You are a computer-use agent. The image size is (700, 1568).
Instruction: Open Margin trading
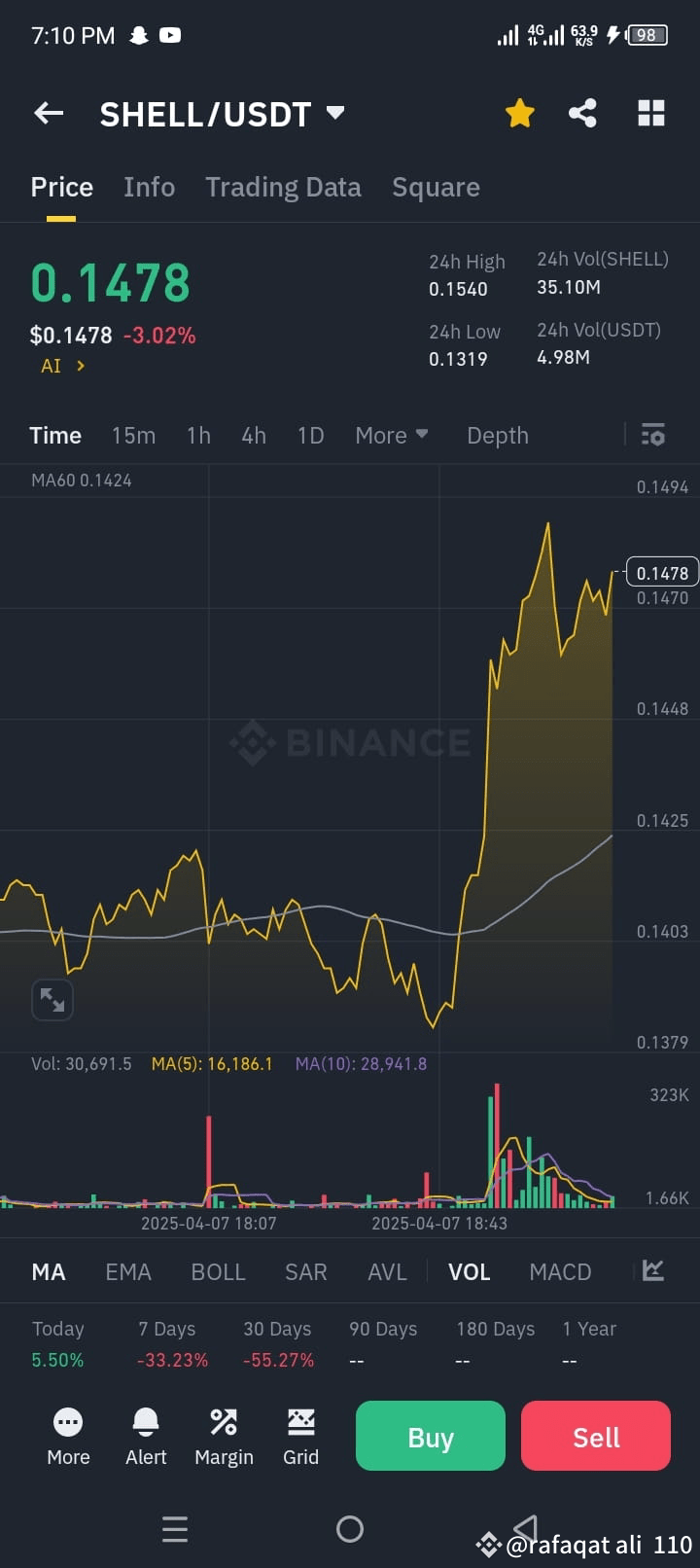click(224, 1436)
